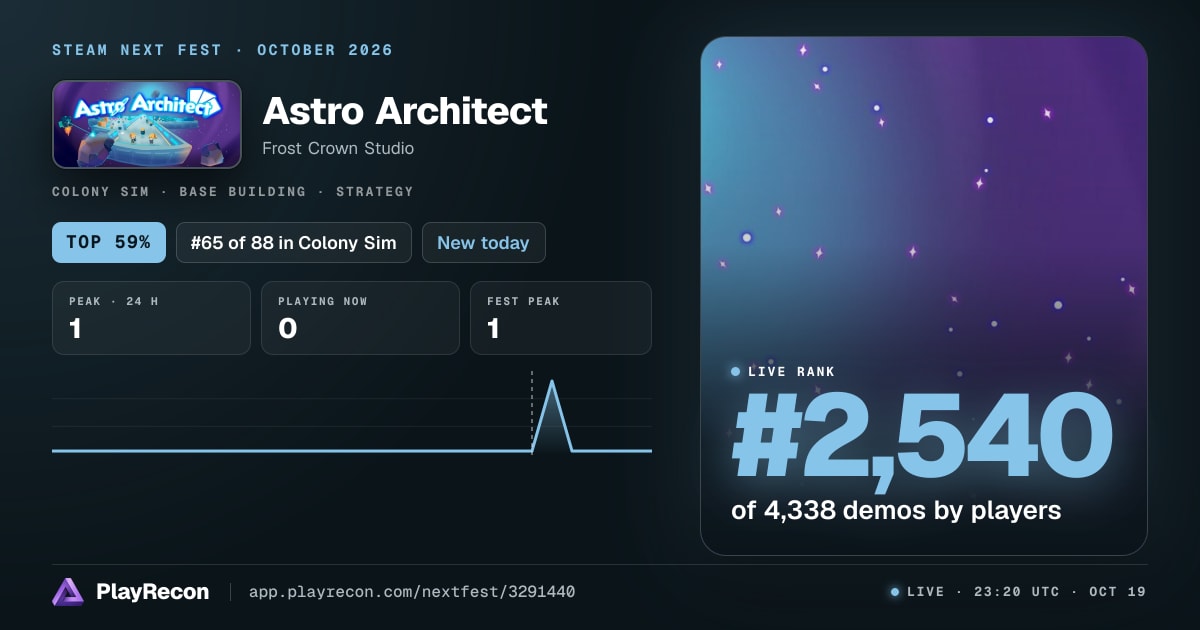Click the live status dot in the footer
The width and height of the screenshot is (1200, 630).
point(895,592)
